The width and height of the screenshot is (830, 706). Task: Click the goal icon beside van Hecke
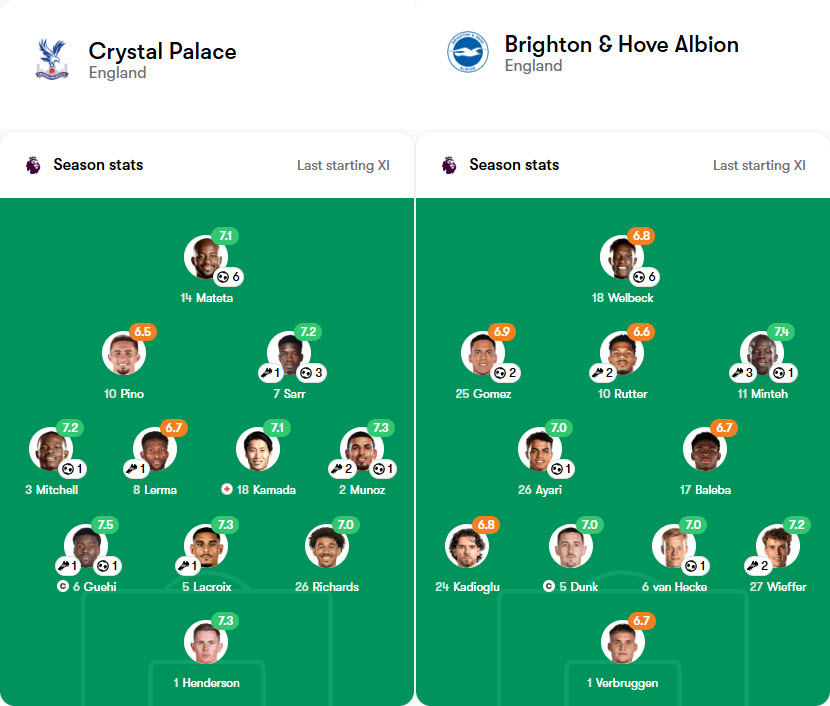click(689, 566)
